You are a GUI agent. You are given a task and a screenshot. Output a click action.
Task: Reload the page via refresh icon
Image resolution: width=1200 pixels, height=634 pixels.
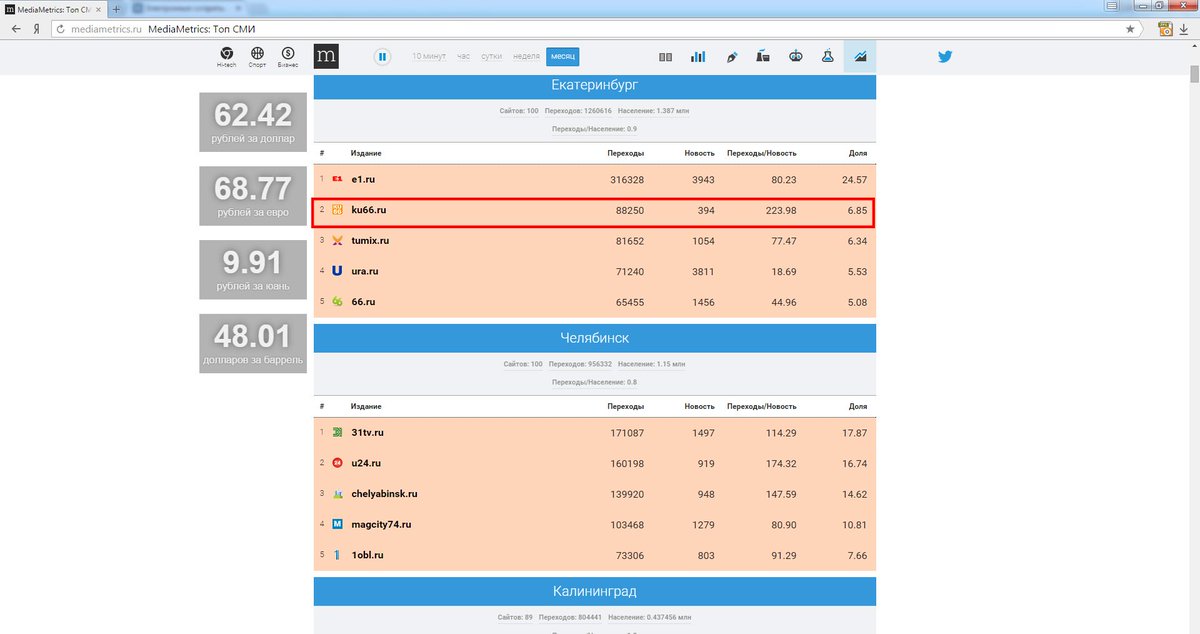tap(60, 29)
